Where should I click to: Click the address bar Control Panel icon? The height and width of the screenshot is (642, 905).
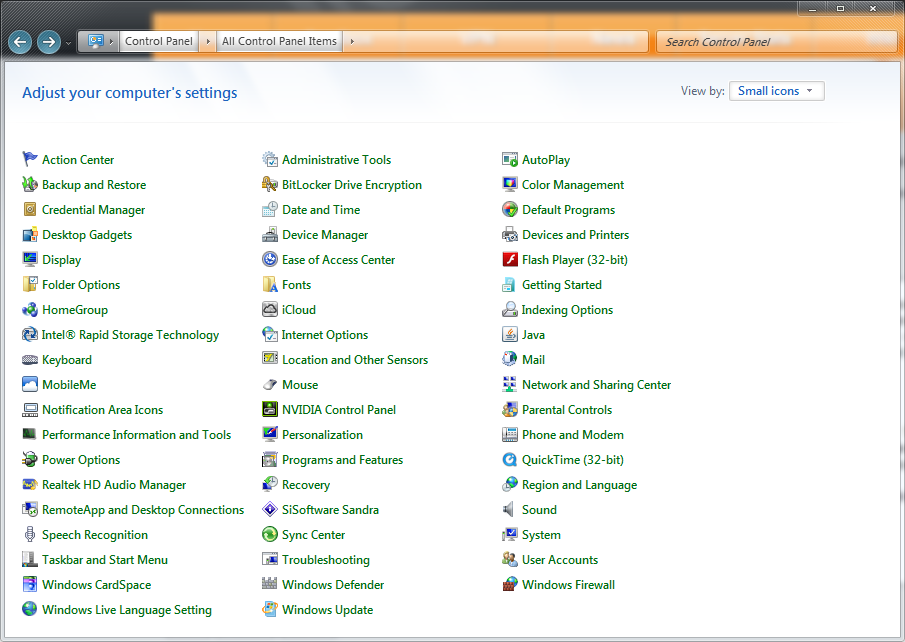tap(96, 41)
